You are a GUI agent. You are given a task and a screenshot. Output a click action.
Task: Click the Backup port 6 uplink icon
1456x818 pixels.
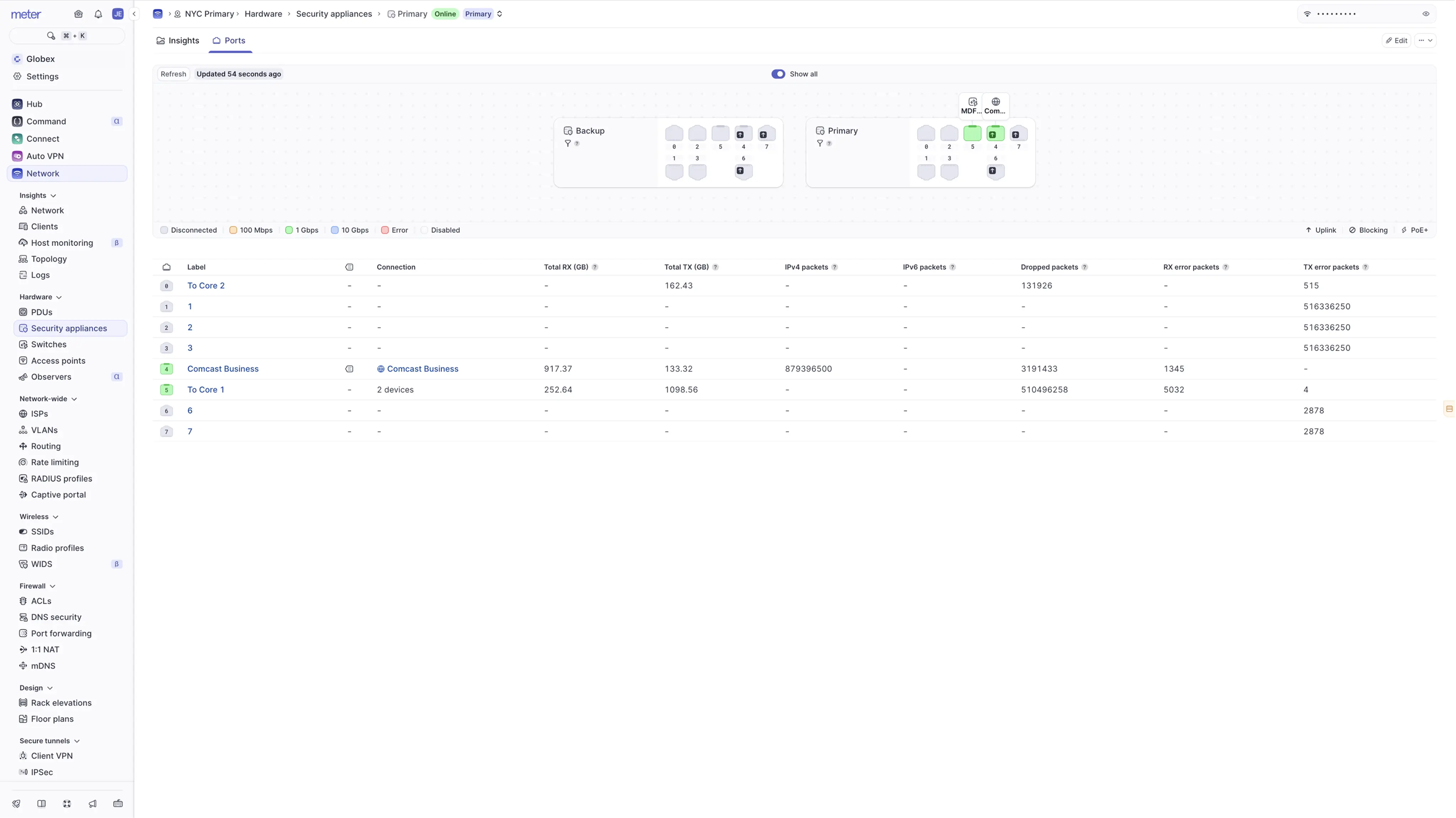pyautogui.click(x=740, y=171)
